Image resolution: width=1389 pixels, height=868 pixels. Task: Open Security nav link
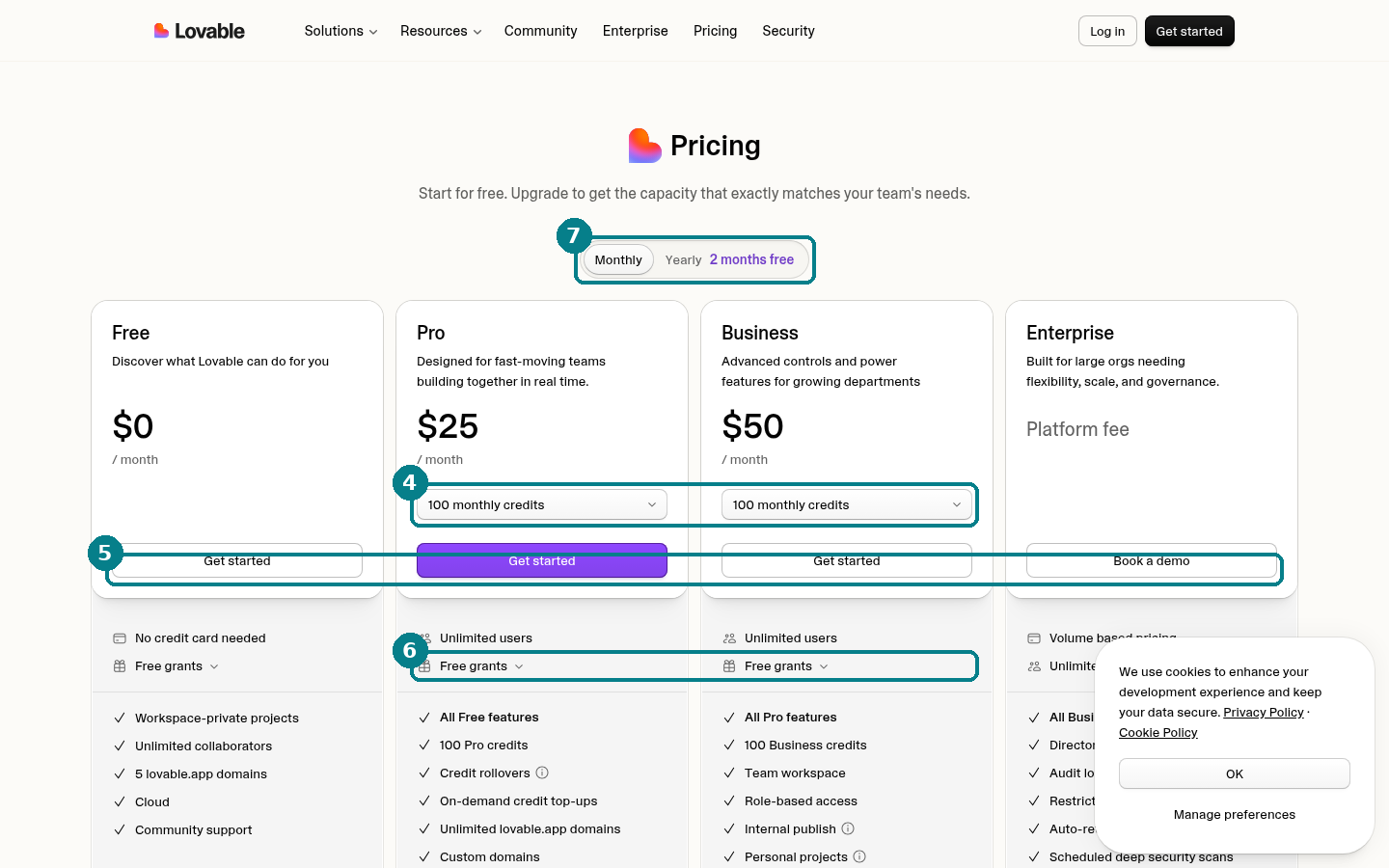pyautogui.click(x=788, y=31)
